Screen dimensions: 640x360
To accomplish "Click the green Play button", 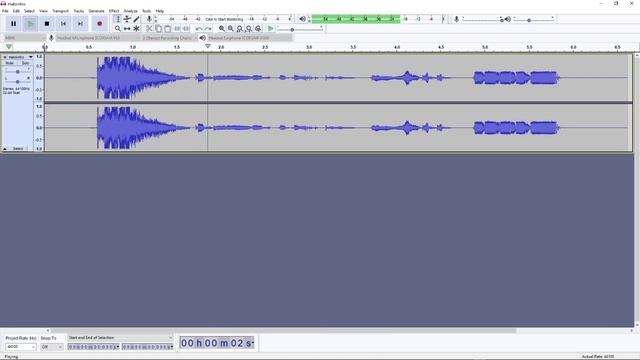I will [x=30, y=24].
